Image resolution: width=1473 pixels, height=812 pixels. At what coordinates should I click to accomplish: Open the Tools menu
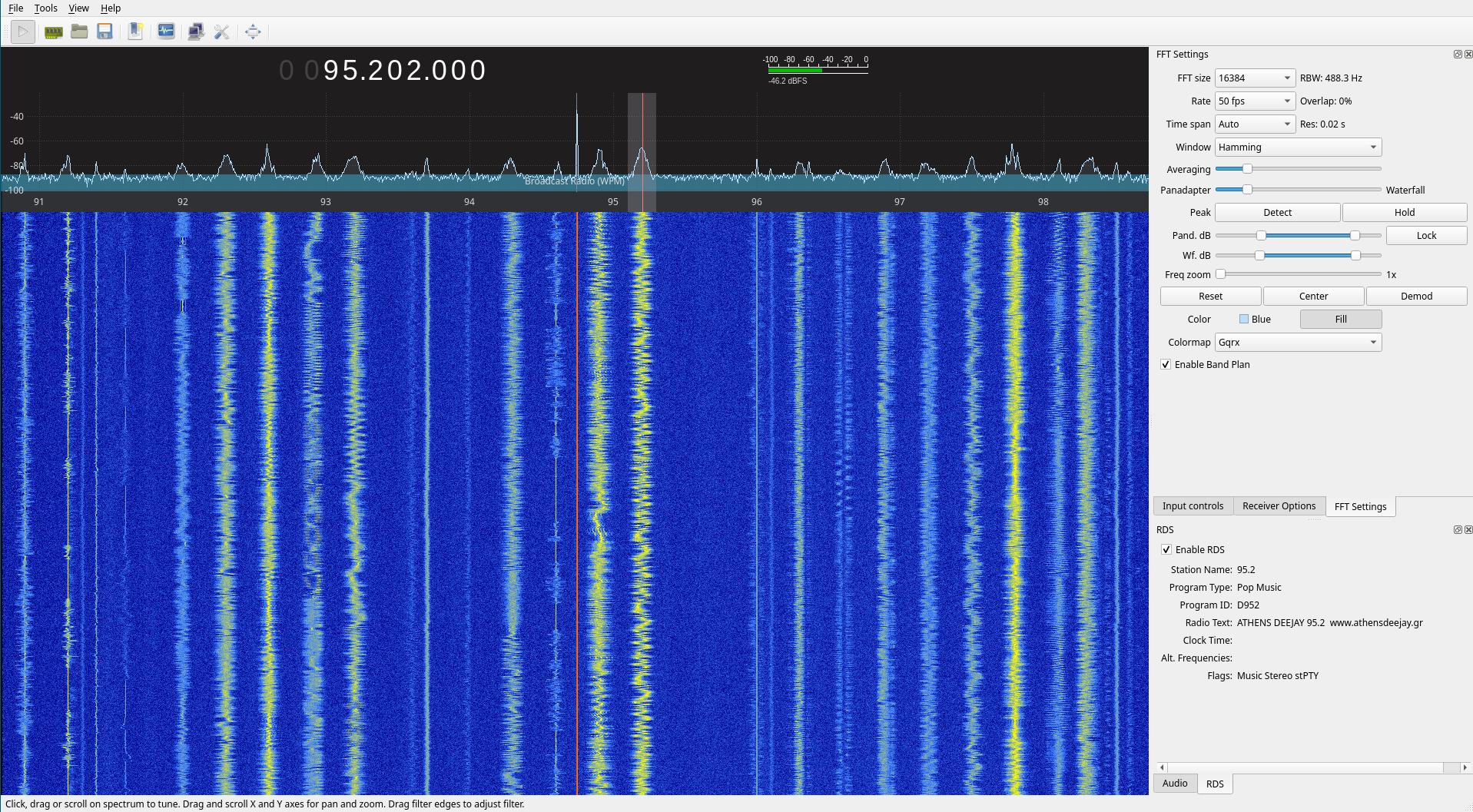tap(46, 8)
